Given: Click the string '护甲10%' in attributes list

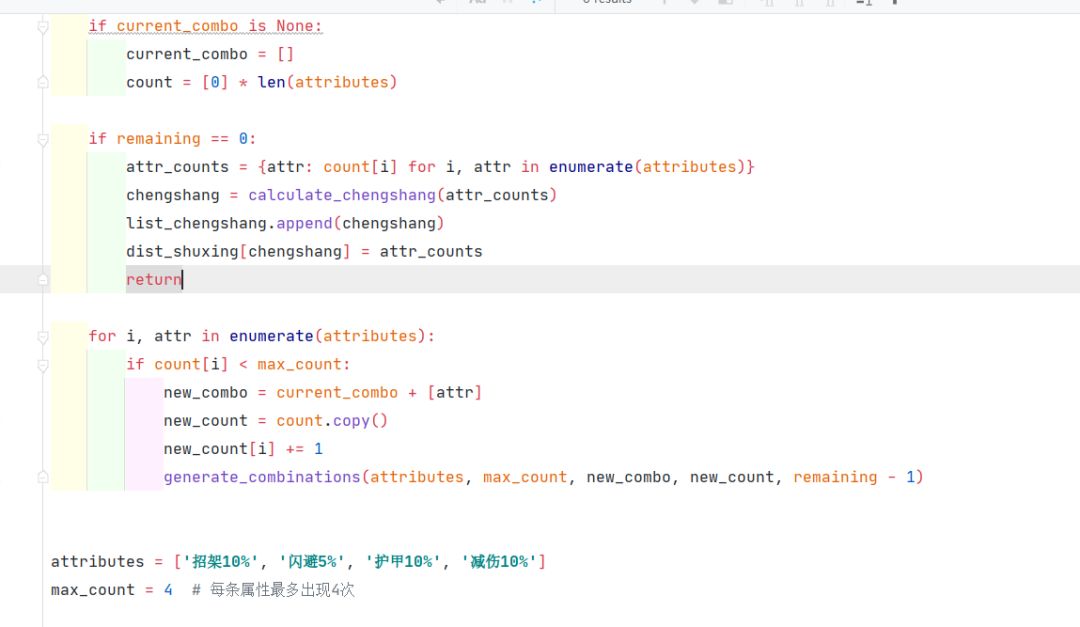Looking at the screenshot, I should (x=403, y=562).
